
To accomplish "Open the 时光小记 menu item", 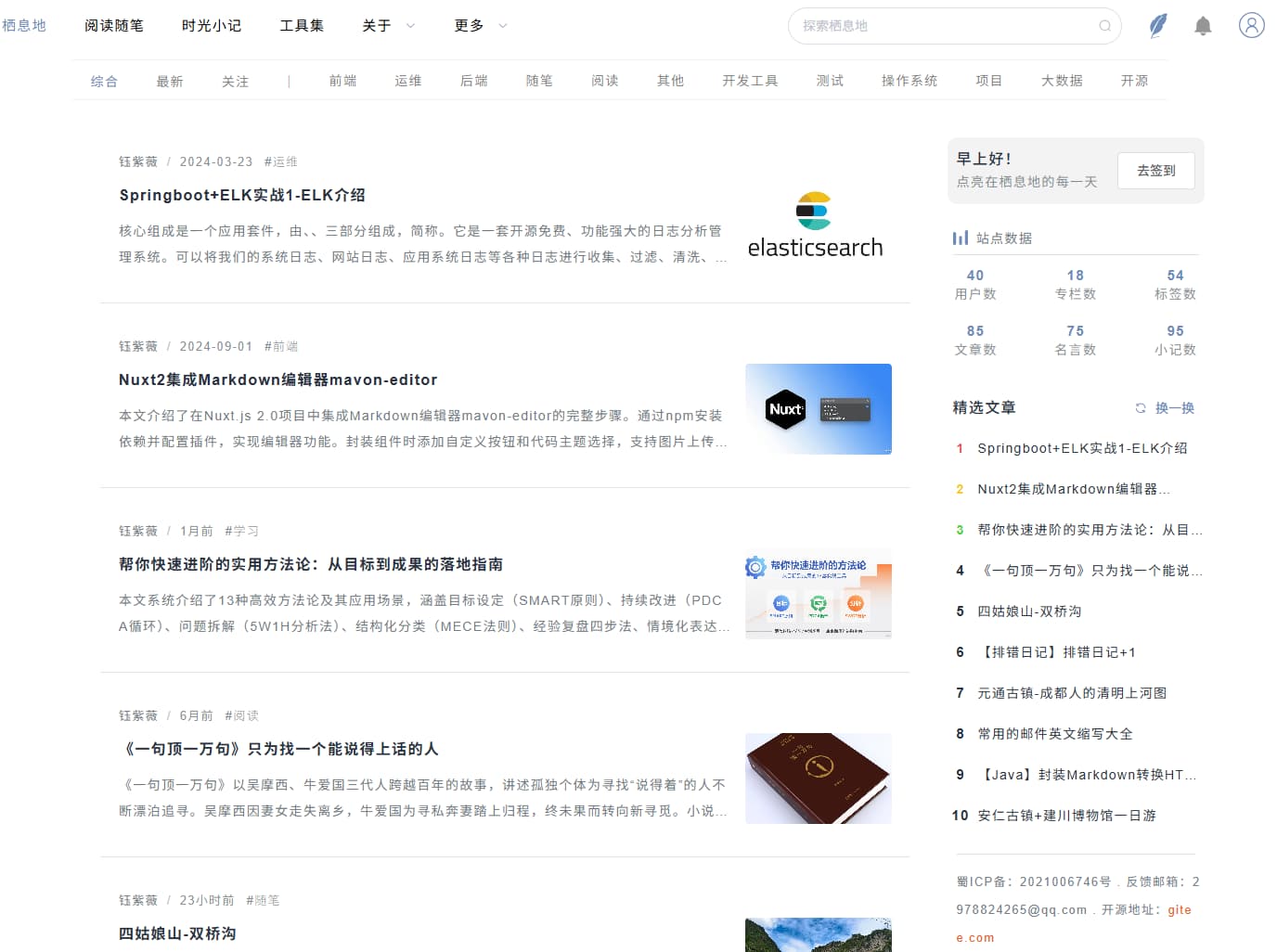I will 212,26.
